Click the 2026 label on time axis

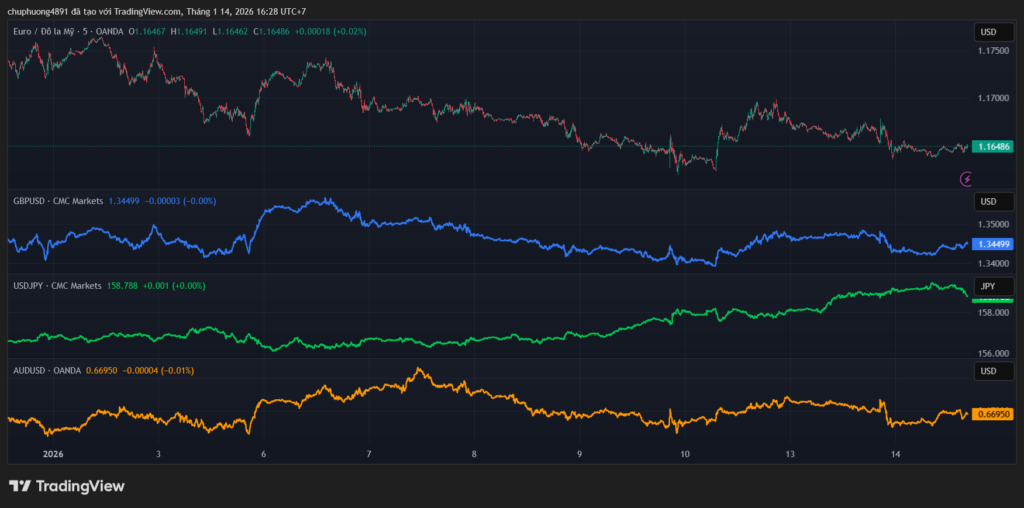53,454
